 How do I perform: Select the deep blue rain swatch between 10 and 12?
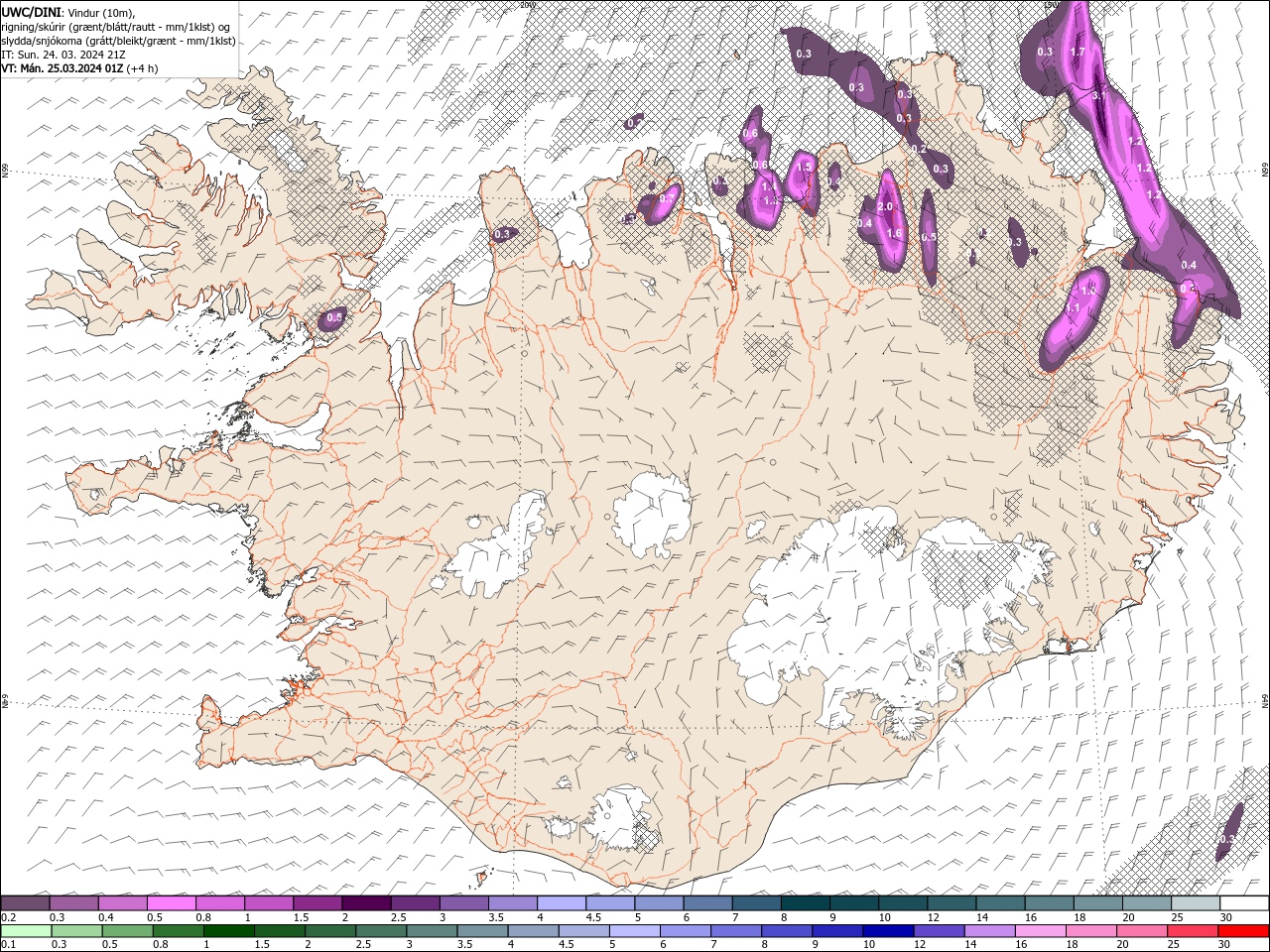coord(887,930)
